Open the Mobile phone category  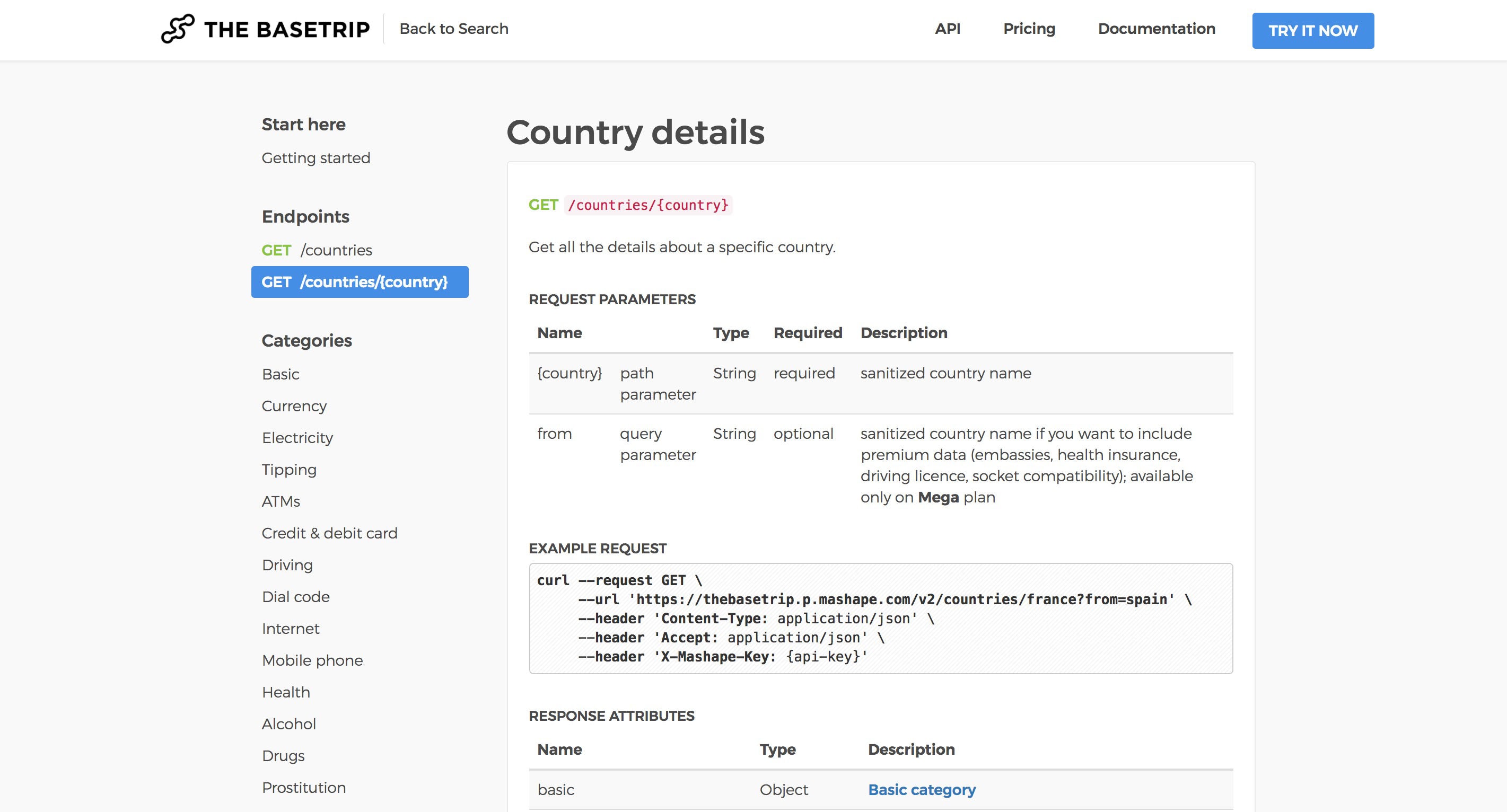(312, 660)
